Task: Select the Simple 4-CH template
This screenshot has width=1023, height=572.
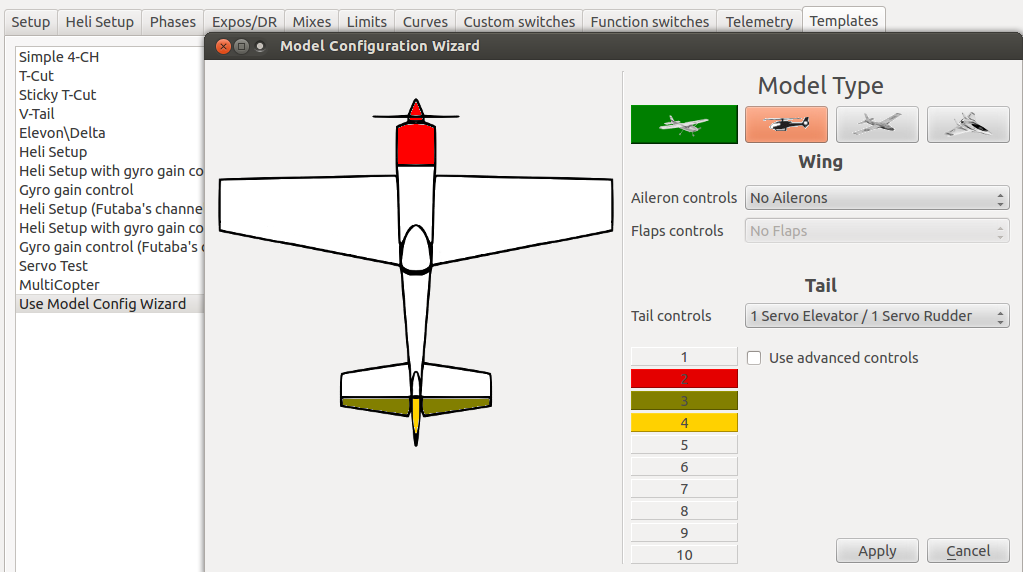Action: point(59,57)
